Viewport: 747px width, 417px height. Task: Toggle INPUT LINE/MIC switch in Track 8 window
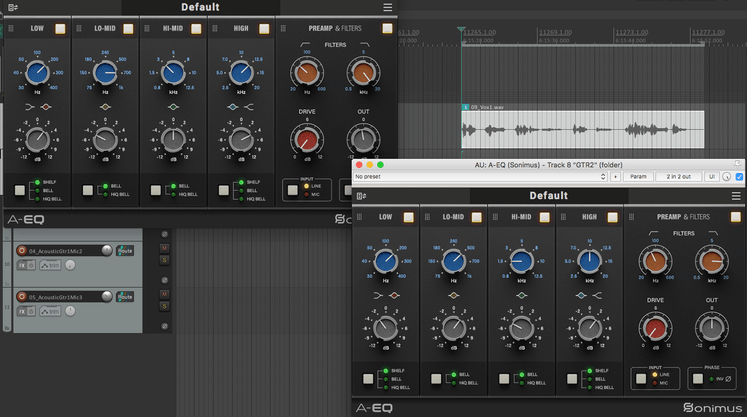pos(641,379)
